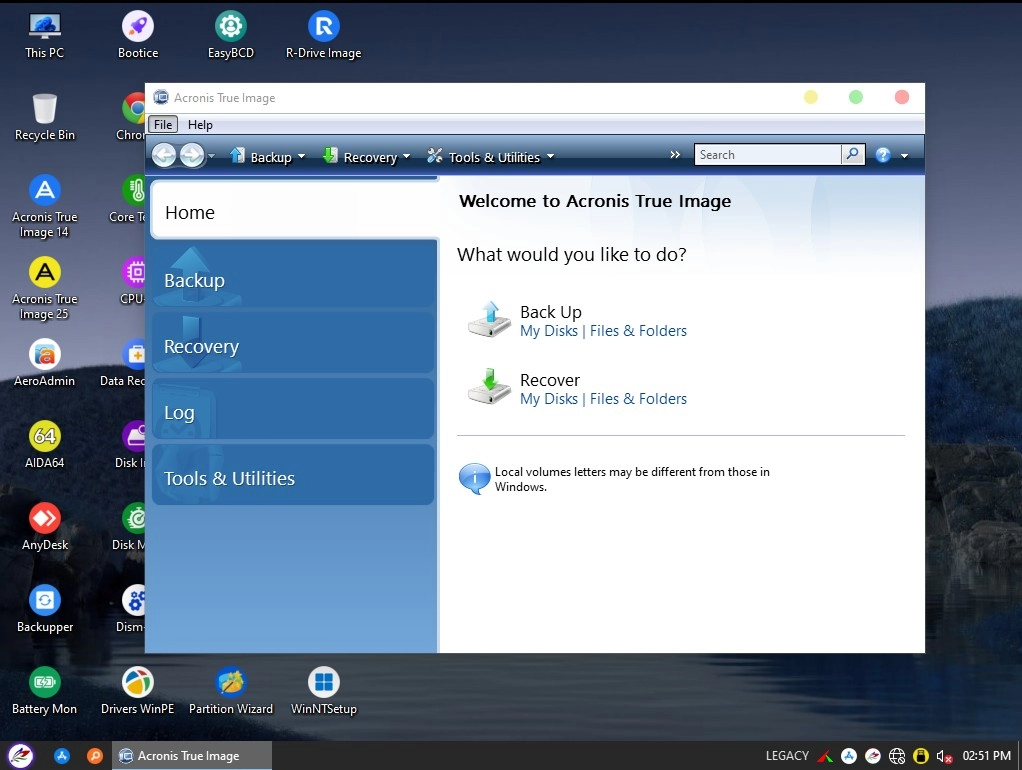Click the back navigation arrow in toolbar
This screenshot has height=770, width=1022.
pos(164,155)
